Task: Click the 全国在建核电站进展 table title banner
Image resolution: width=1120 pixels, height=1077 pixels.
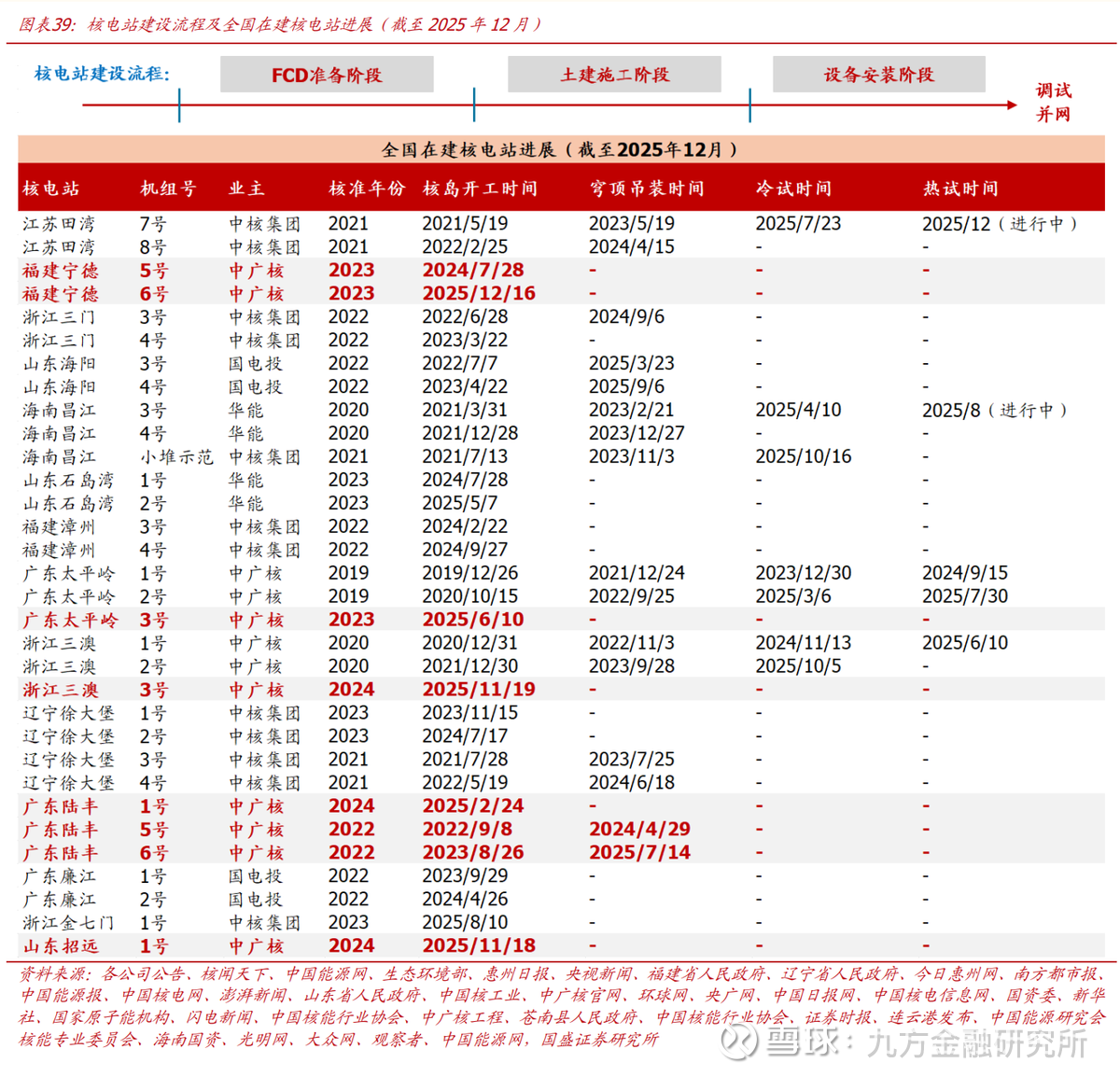Action: pos(560,149)
